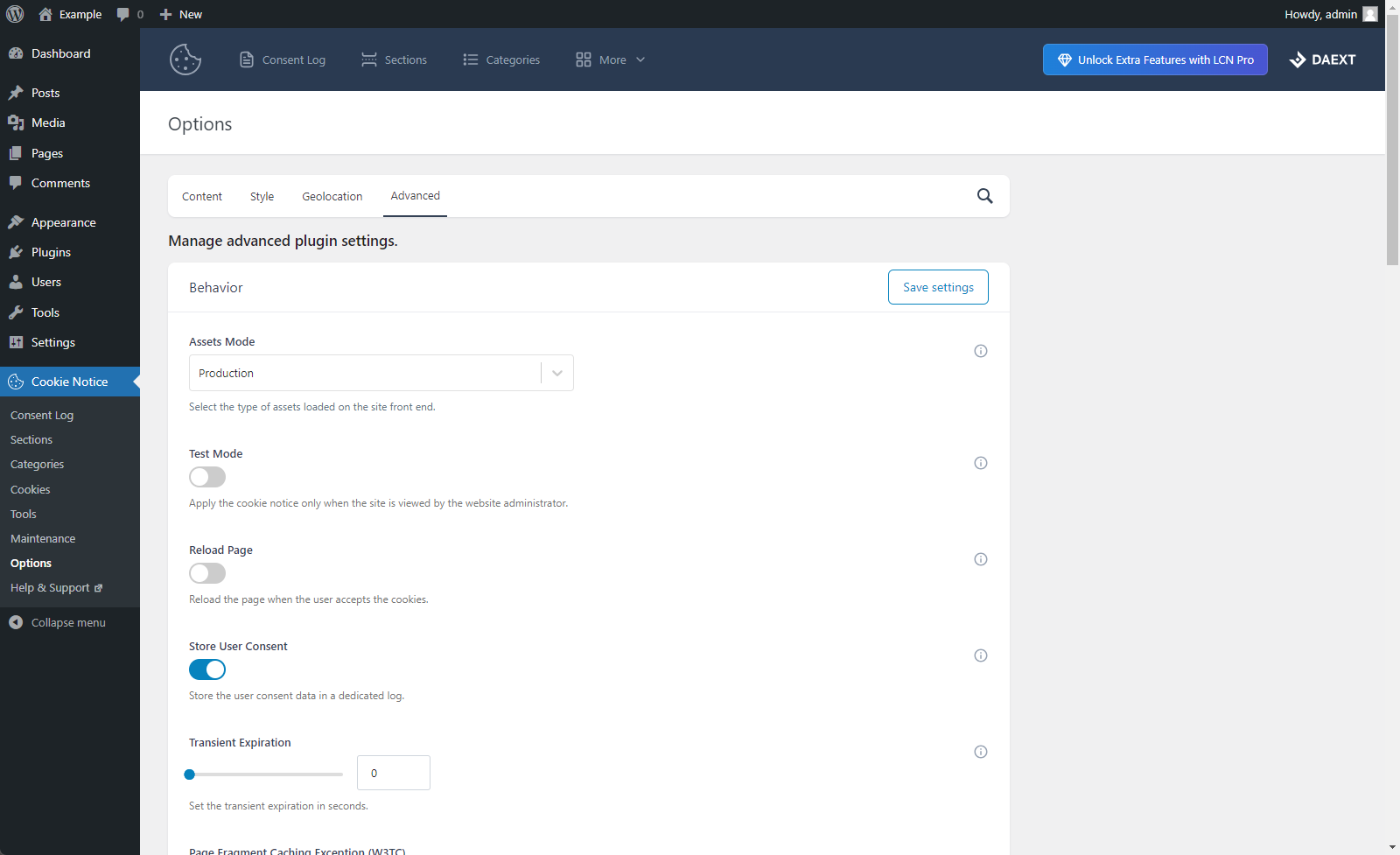Open the Assets Mode Production dropdown

coord(381,373)
